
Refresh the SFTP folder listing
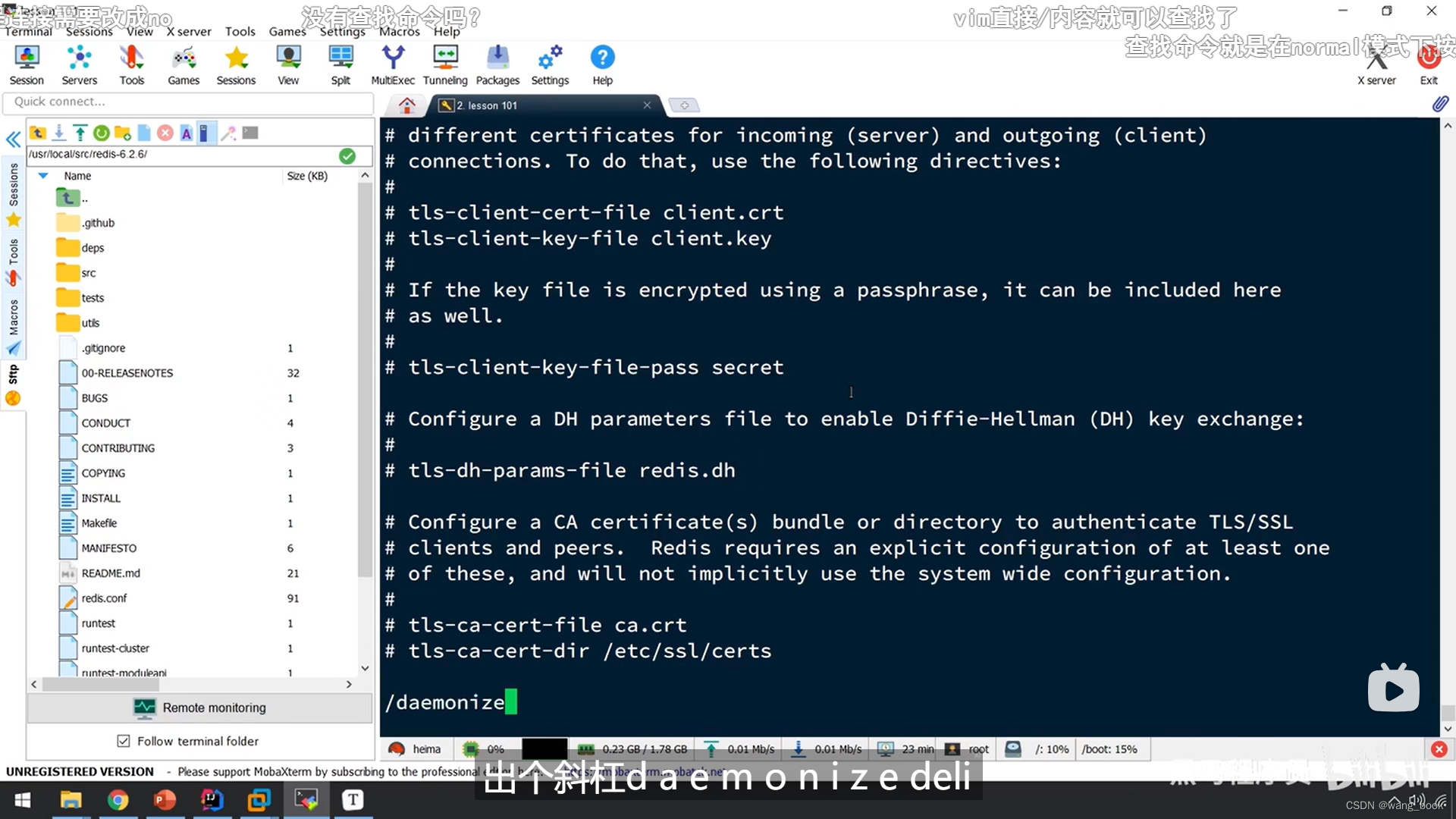coord(101,133)
